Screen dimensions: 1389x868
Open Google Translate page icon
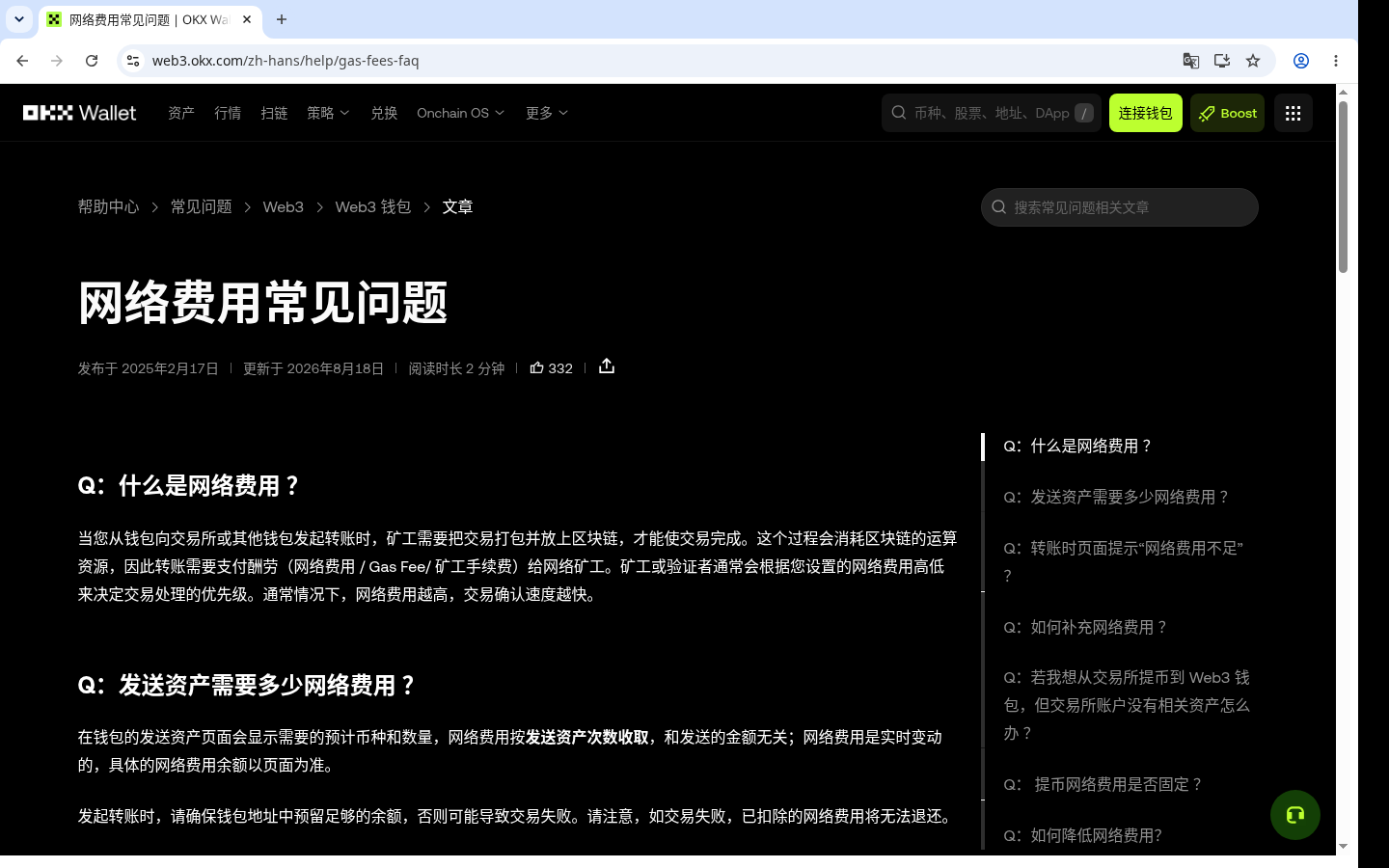[x=1191, y=61]
